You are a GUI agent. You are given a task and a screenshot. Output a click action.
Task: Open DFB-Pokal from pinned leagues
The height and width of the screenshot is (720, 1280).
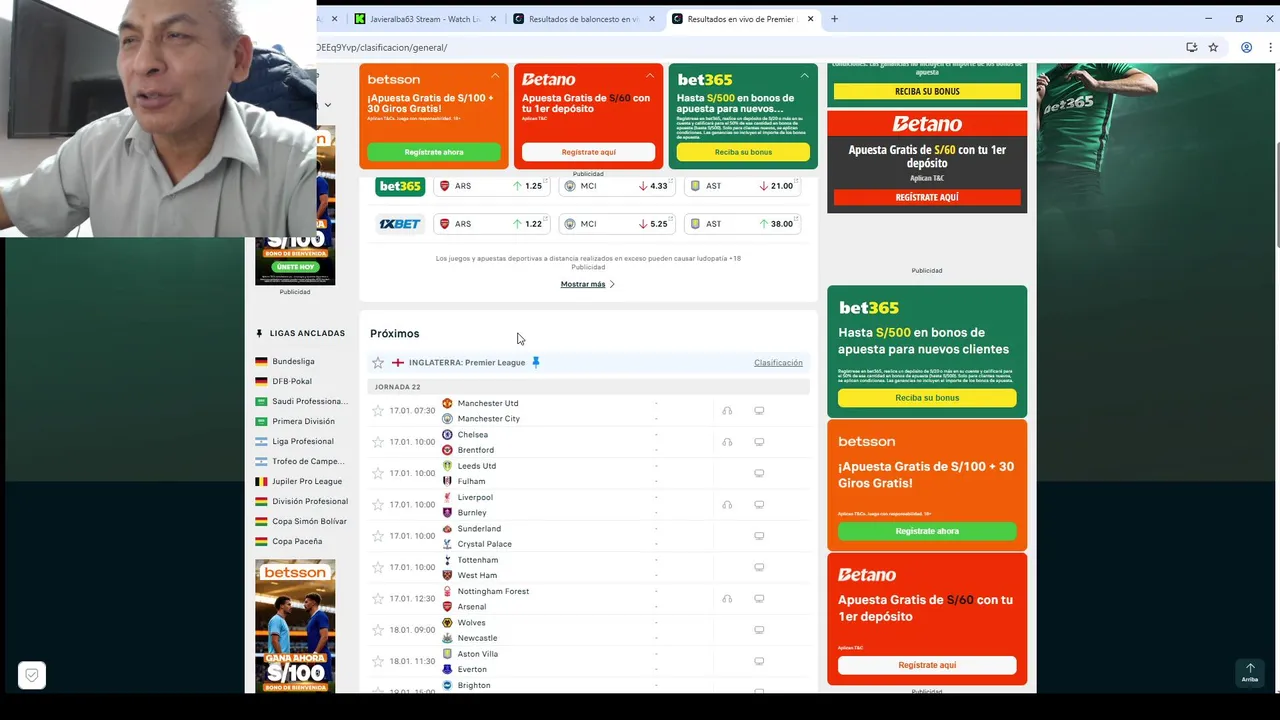[x=292, y=381]
